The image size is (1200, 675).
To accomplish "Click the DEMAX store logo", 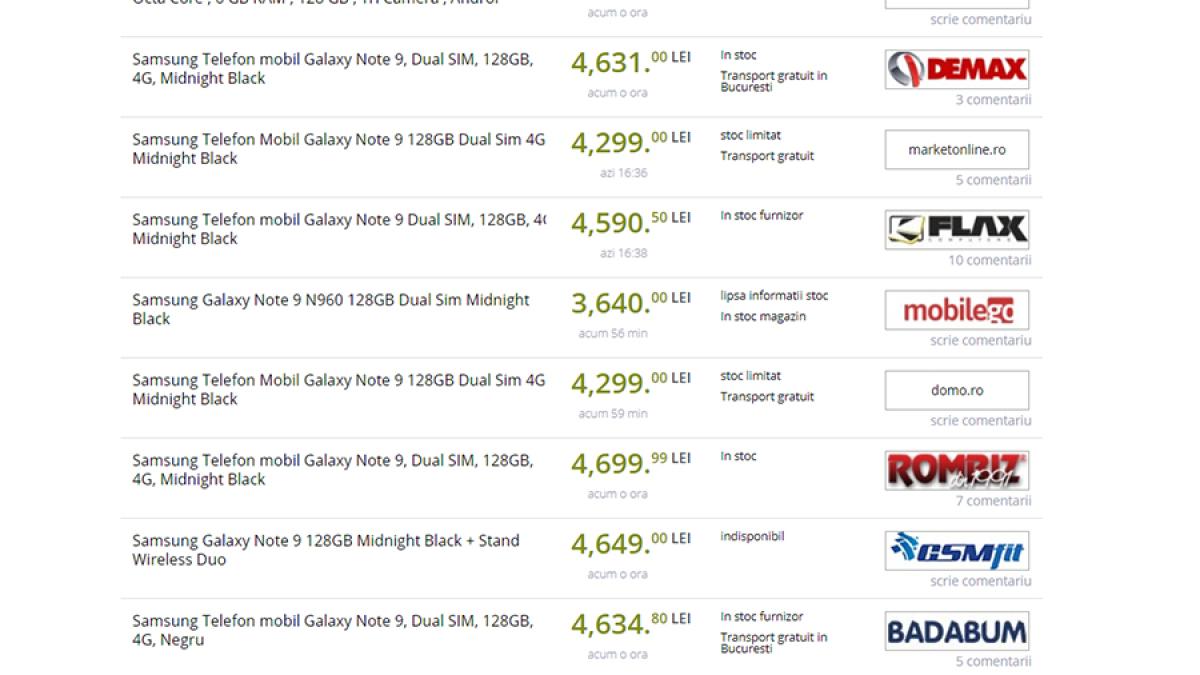I will pyautogui.click(x=956, y=70).
